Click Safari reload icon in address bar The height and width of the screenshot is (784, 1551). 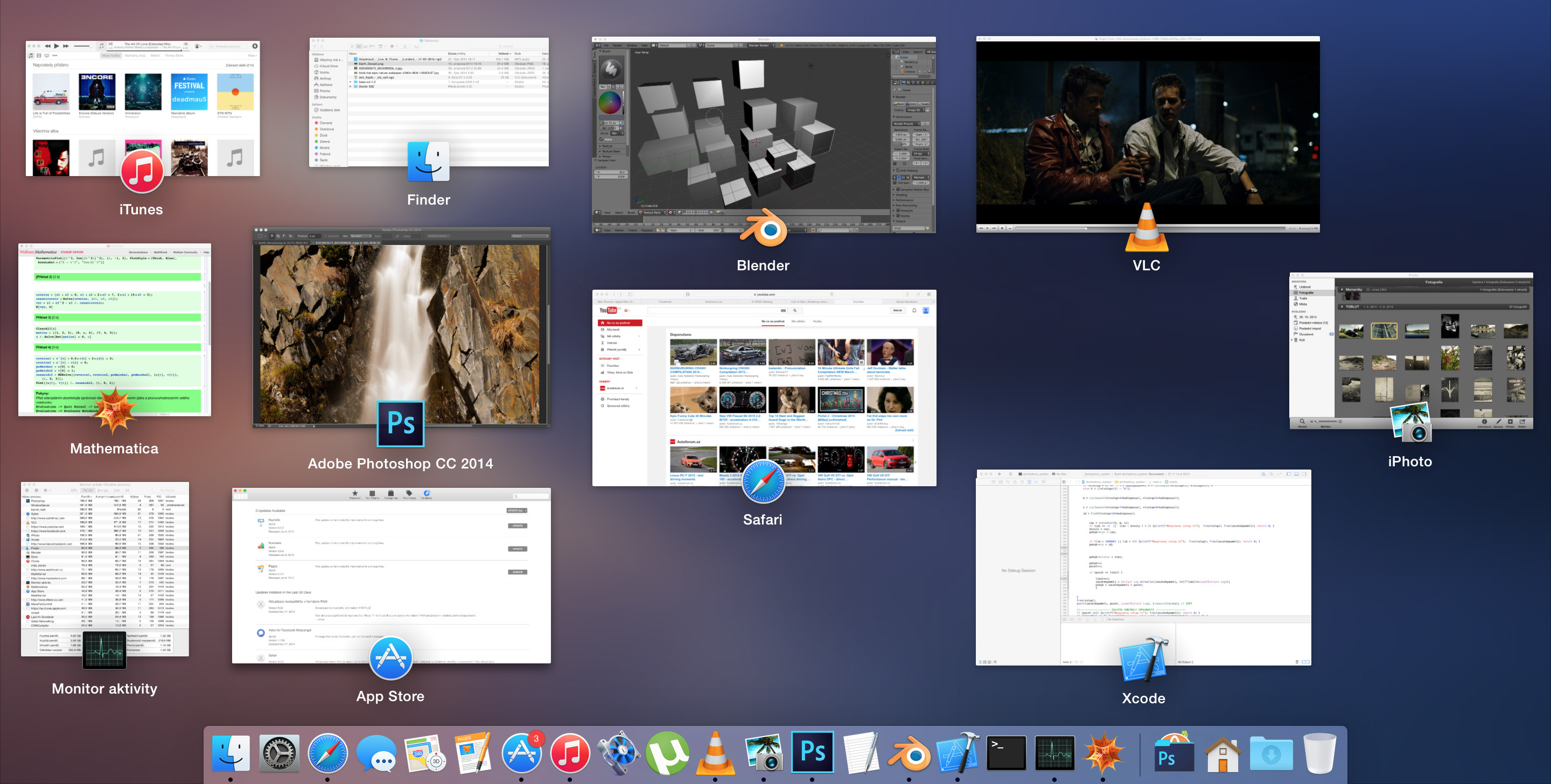(832, 295)
